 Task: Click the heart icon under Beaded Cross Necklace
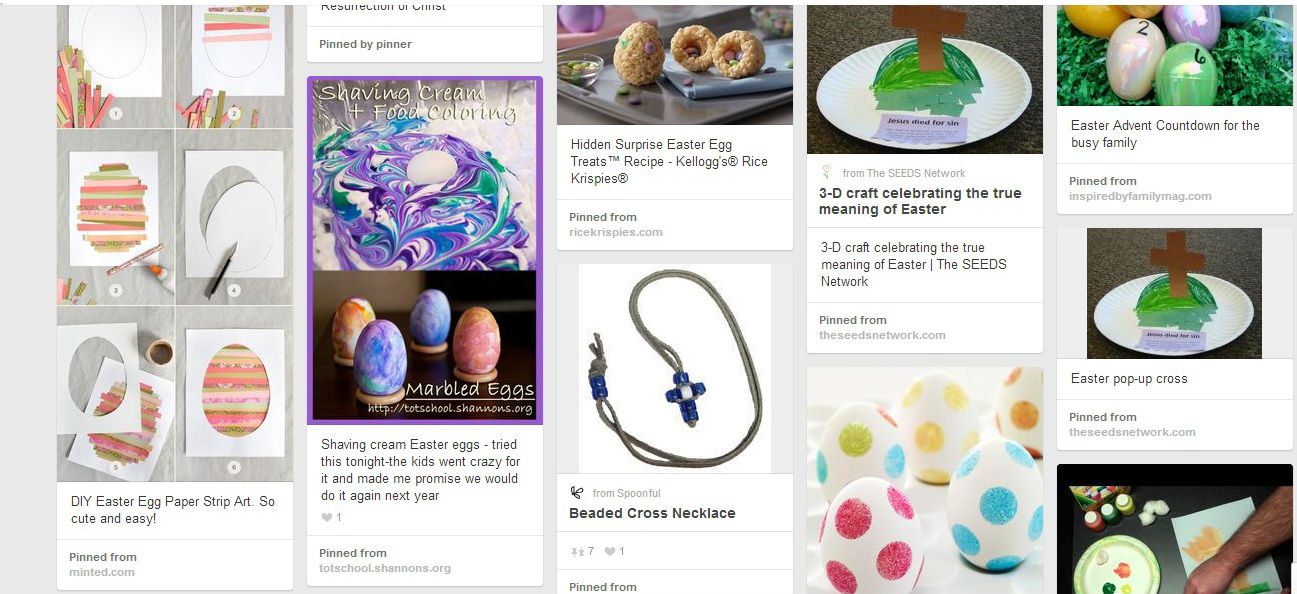pyautogui.click(x=609, y=551)
